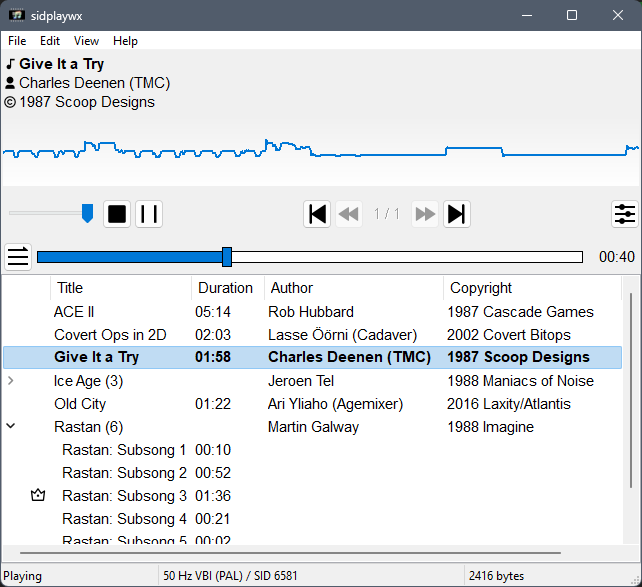Sort playlist by Copyright column header

pos(533,288)
